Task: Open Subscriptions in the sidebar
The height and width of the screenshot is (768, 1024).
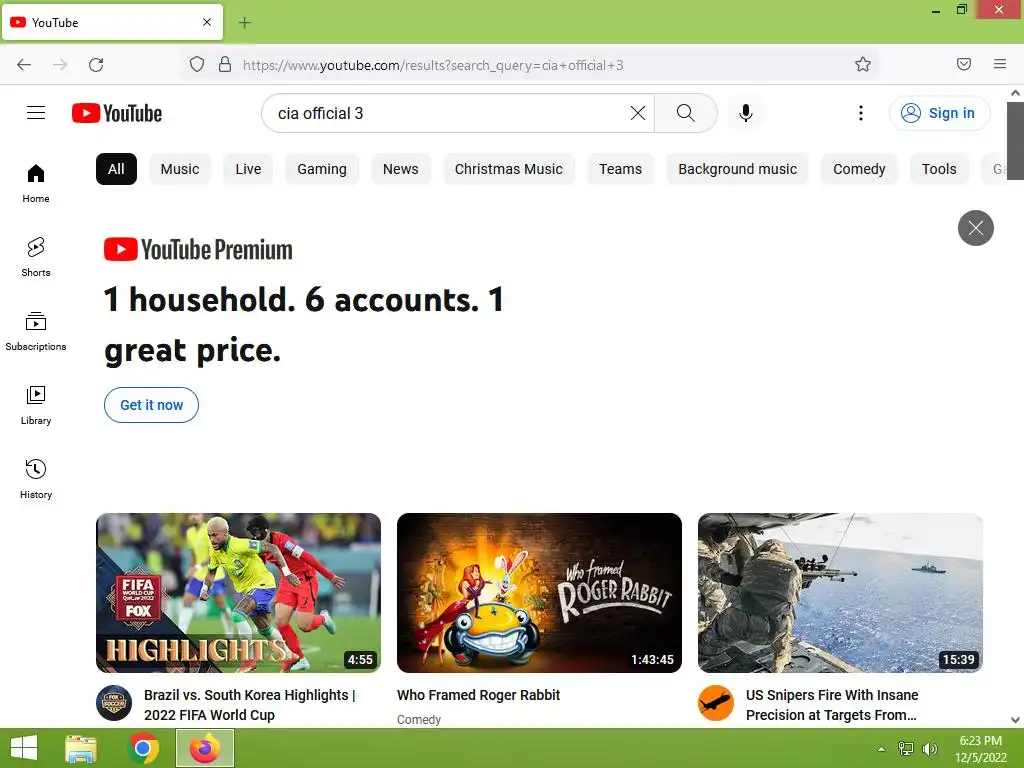Action: point(36,331)
